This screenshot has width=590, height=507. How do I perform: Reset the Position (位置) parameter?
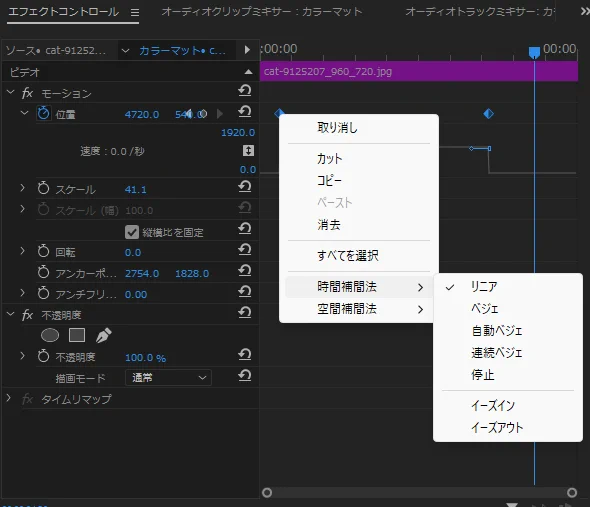tap(245, 111)
